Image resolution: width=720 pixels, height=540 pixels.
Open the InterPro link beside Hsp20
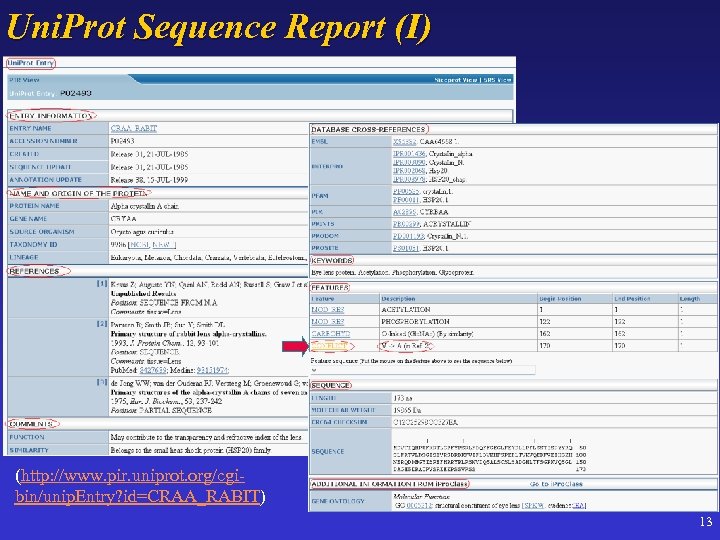click(x=409, y=171)
